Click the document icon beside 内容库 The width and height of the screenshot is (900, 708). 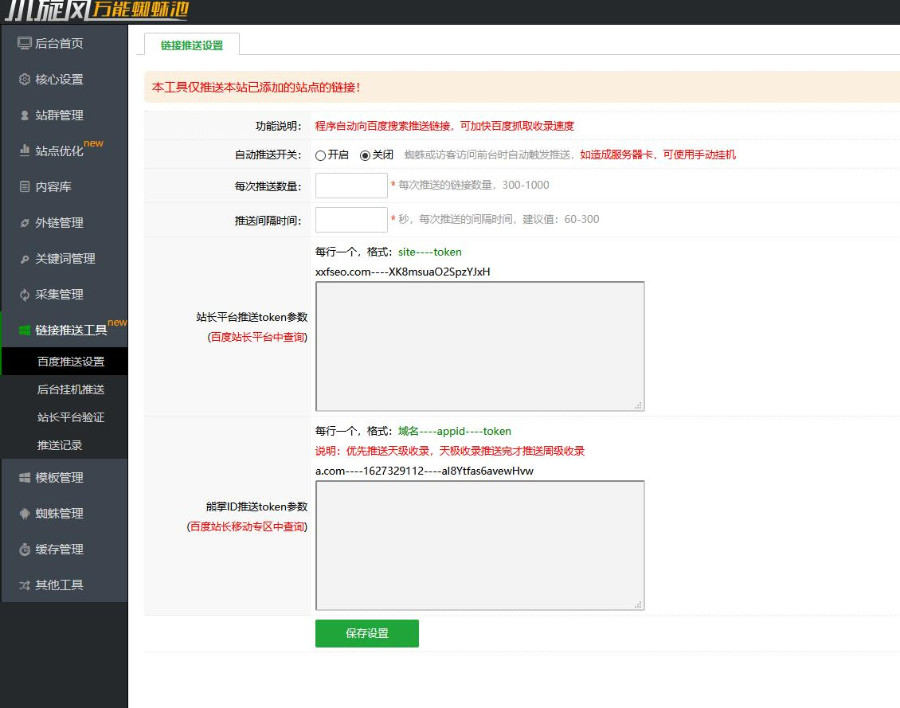pyautogui.click(x=25, y=187)
